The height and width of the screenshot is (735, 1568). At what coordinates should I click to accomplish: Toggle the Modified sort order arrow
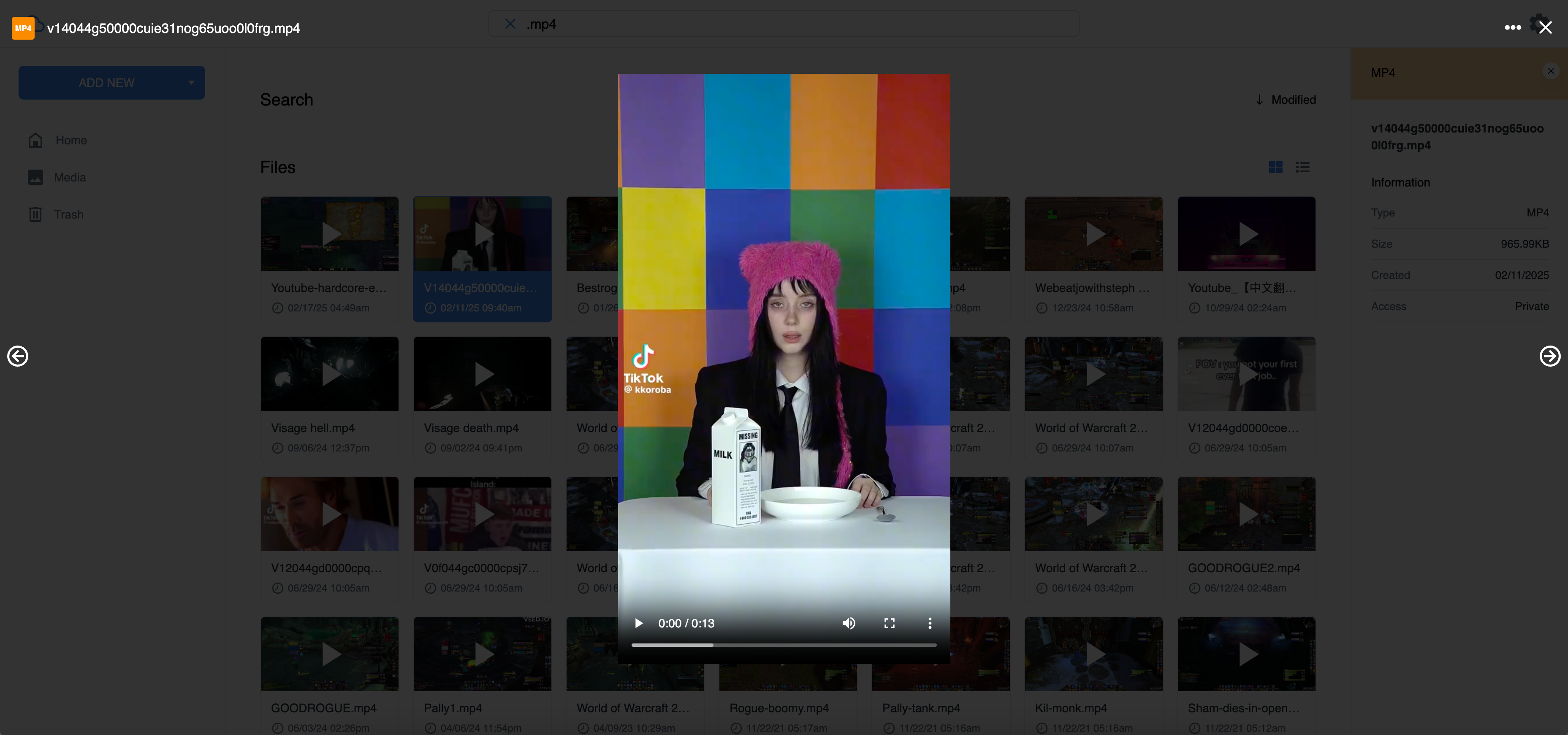(x=1259, y=100)
